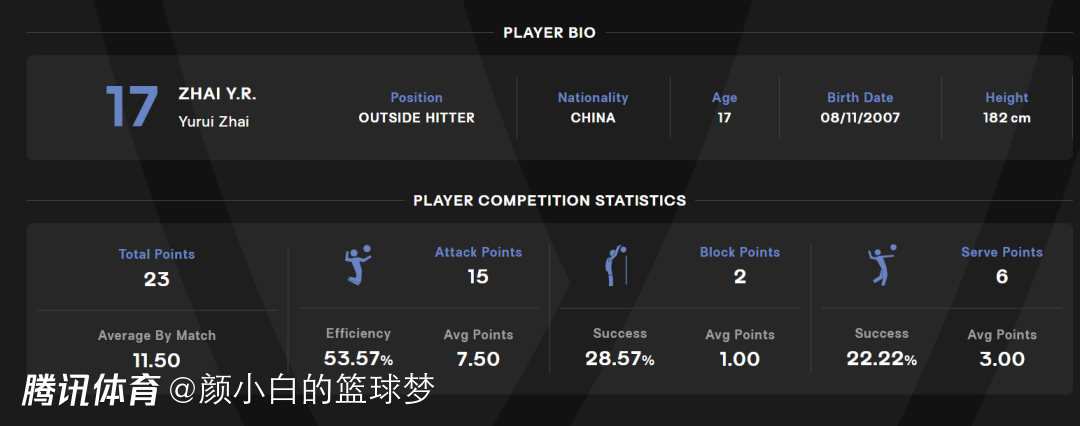Click the Block Points heading

click(740, 252)
